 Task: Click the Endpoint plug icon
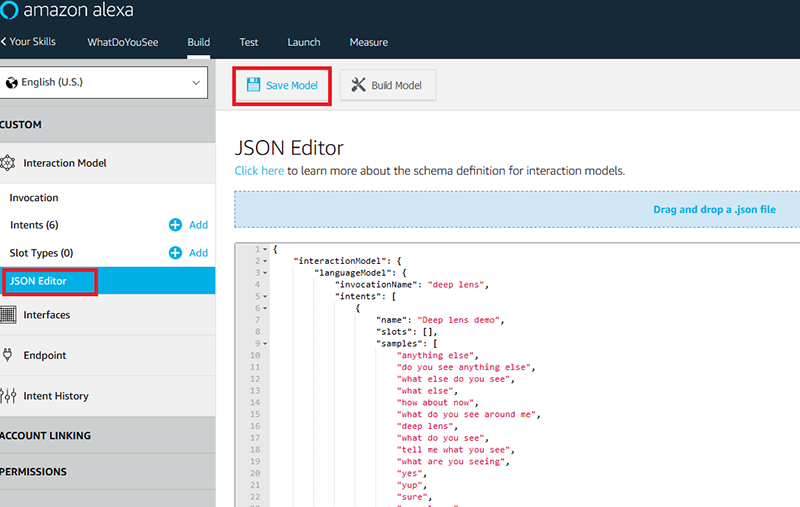pyautogui.click(x=8, y=355)
